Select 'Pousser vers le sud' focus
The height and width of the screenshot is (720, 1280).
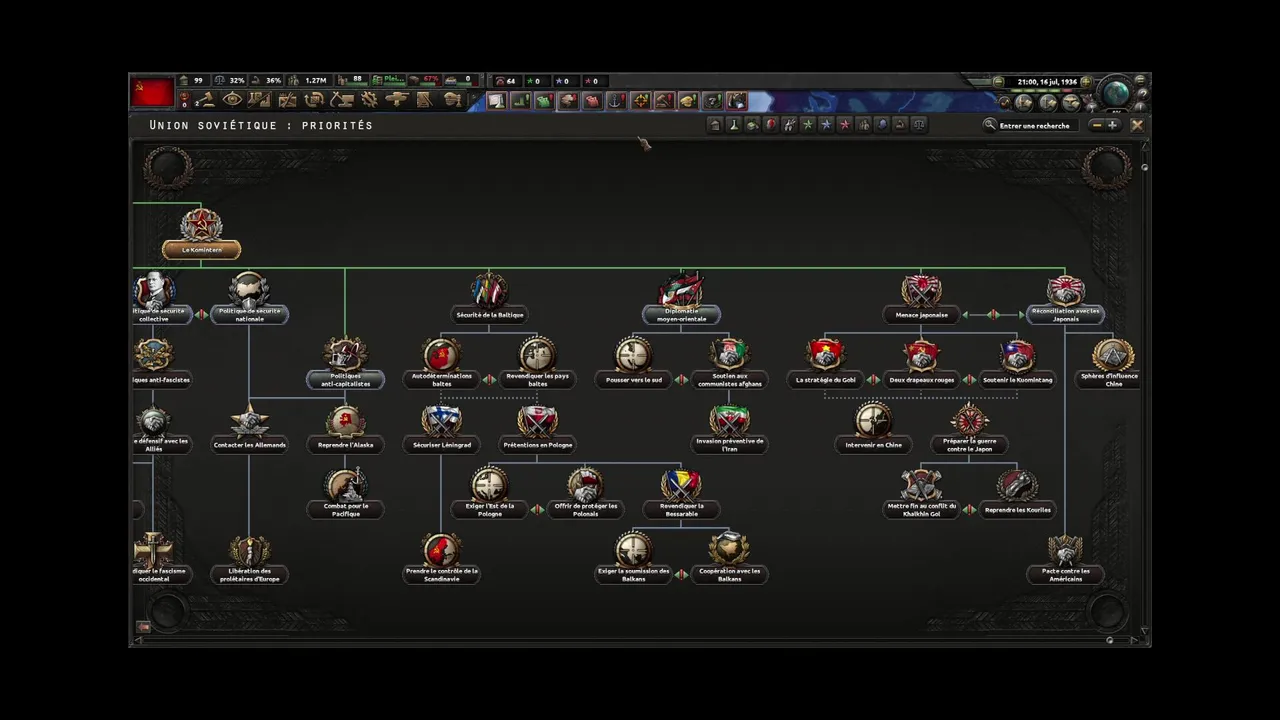[633, 362]
